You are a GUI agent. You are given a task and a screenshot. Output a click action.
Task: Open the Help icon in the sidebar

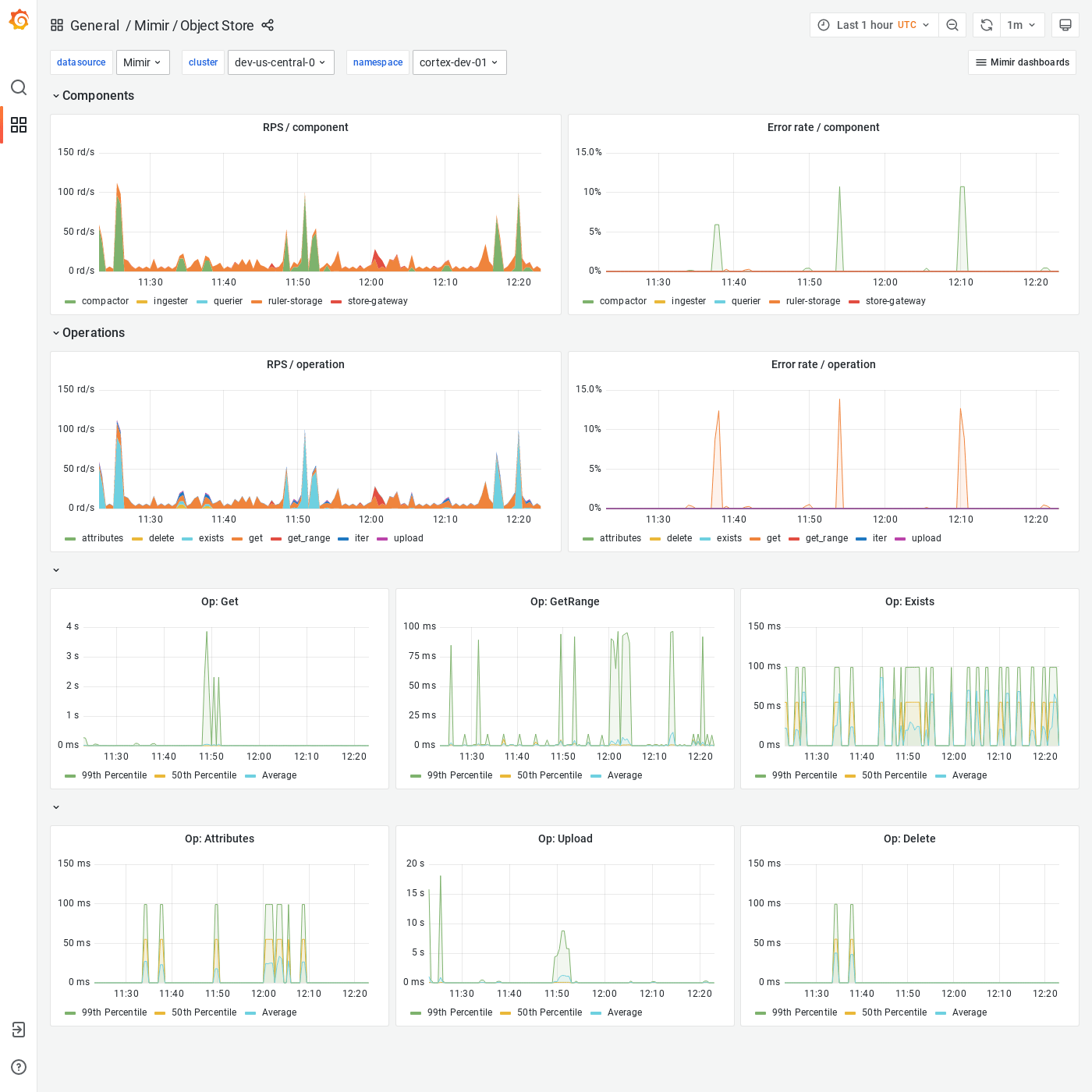19,1067
